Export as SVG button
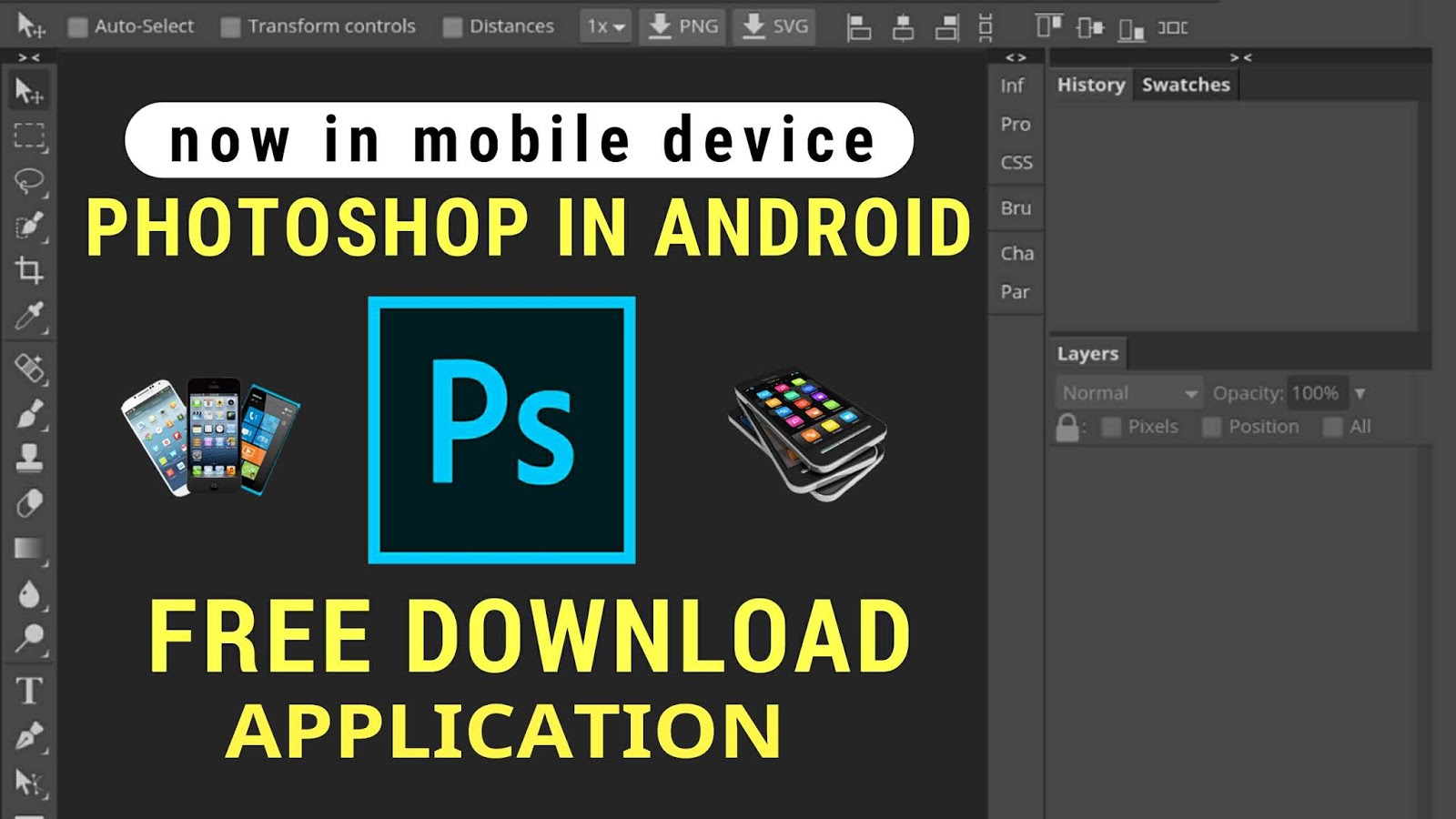This screenshot has height=819, width=1456. pyautogui.click(x=775, y=26)
